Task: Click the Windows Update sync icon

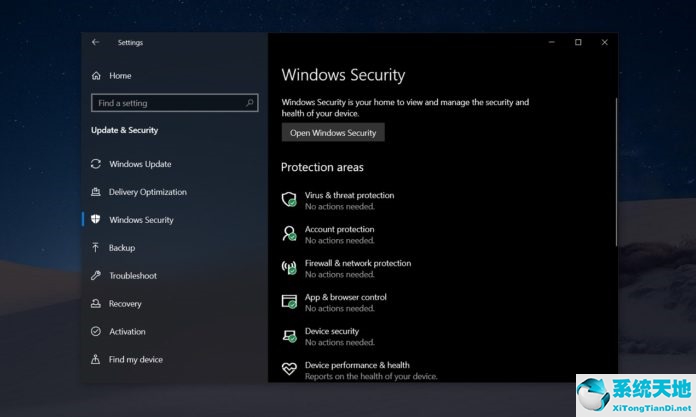Action: pos(96,164)
